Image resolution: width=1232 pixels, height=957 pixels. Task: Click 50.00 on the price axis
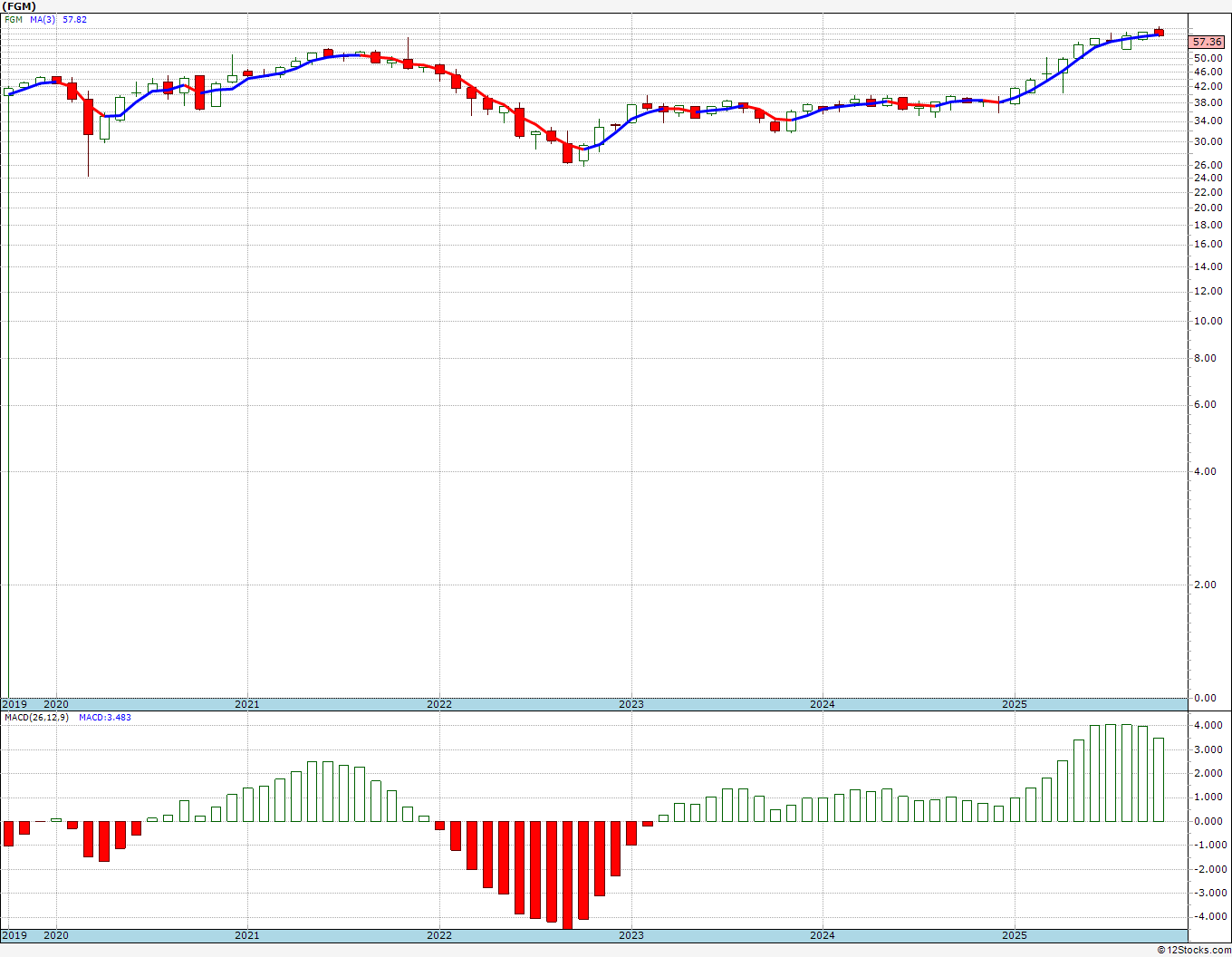(1208, 57)
